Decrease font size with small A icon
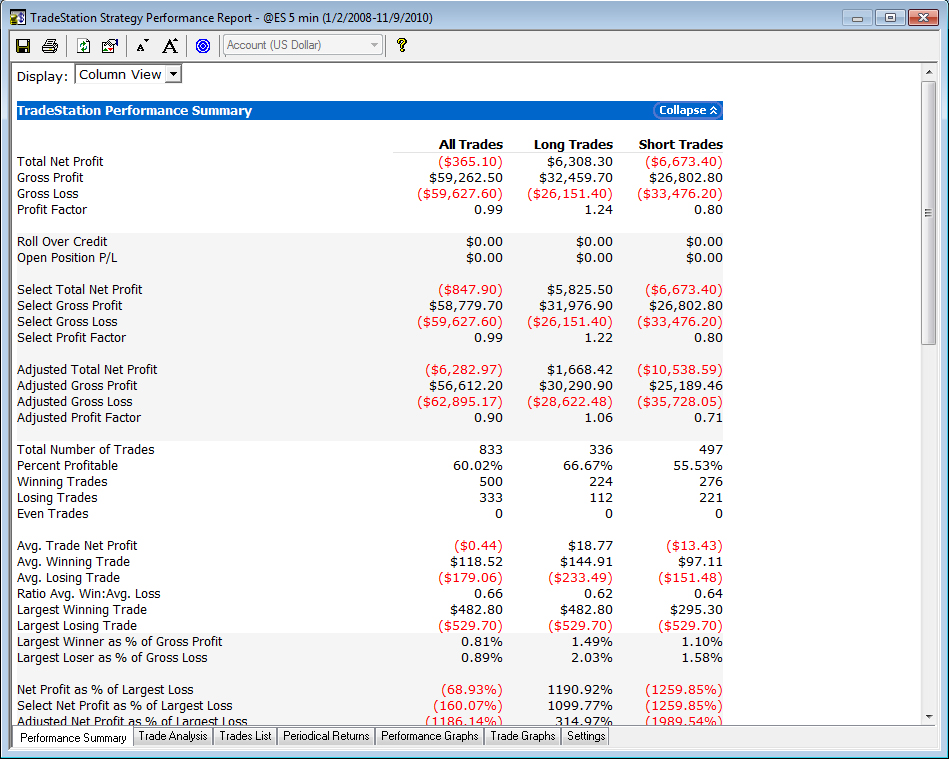This screenshot has width=949, height=759. pyautogui.click(x=142, y=45)
